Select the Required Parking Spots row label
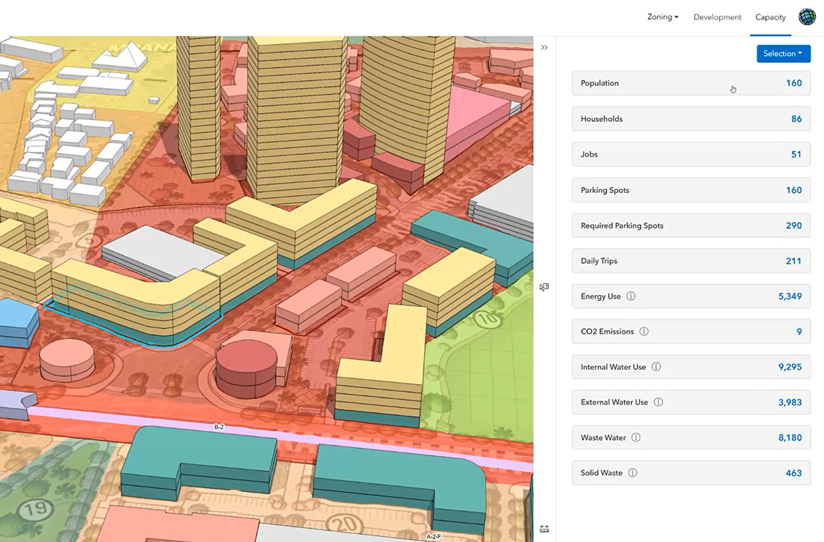Image resolution: width=824 pixels, height=542 pixels. (622, 226)
